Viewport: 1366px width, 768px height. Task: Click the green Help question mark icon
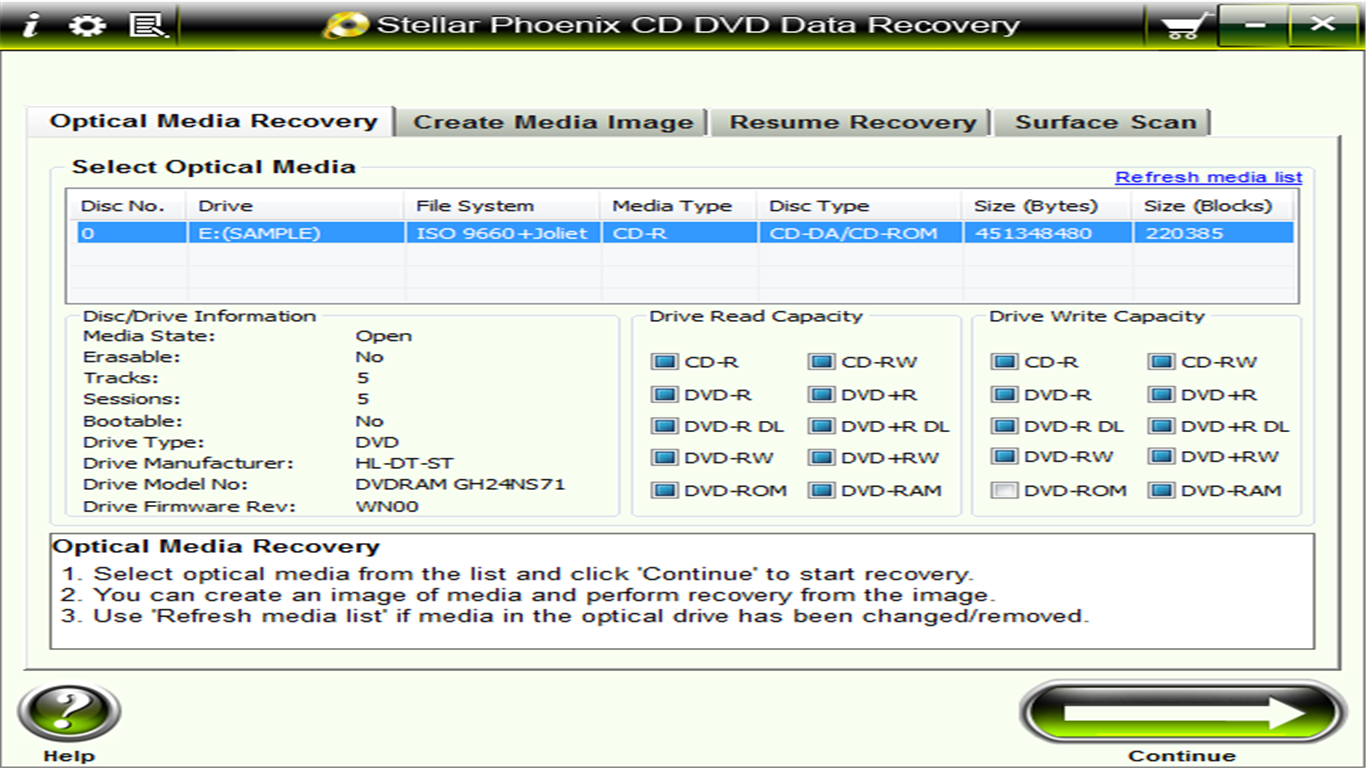(69, 713)
